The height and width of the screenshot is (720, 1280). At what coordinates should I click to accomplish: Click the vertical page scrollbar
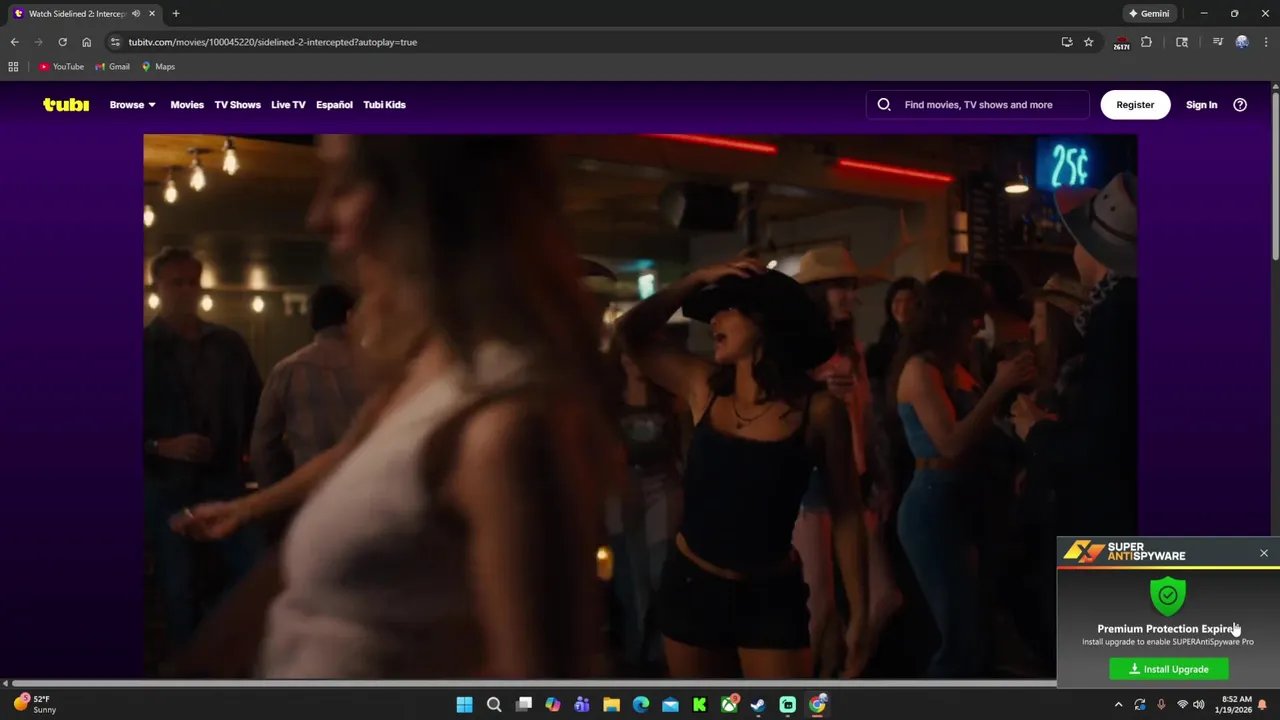[1275, 175]
